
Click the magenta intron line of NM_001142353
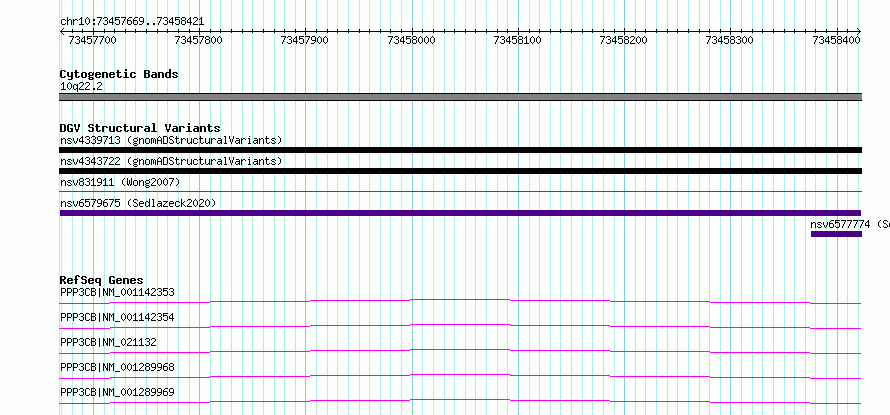[460, 299]
